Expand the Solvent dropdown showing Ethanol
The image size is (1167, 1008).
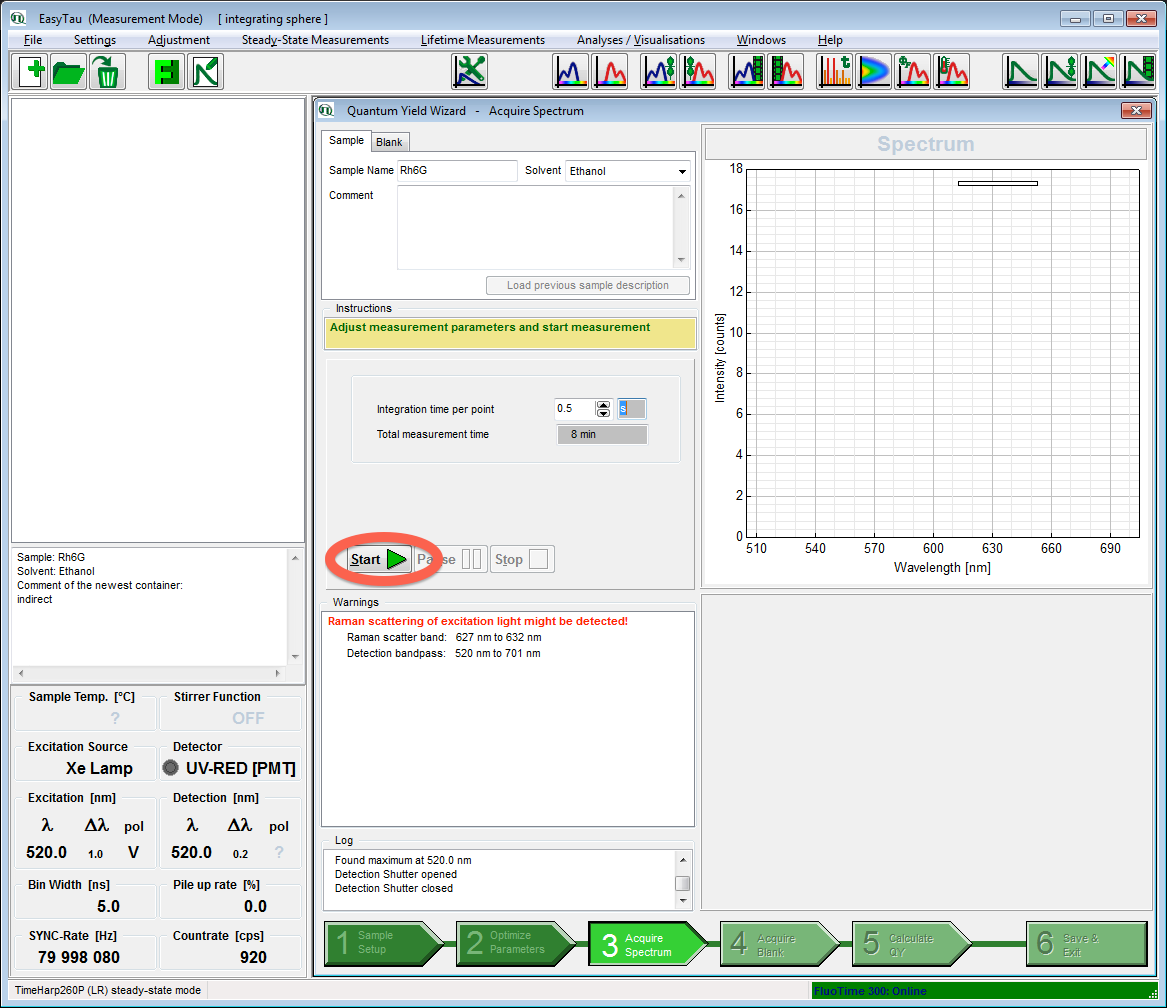click(x=682, y=172)
